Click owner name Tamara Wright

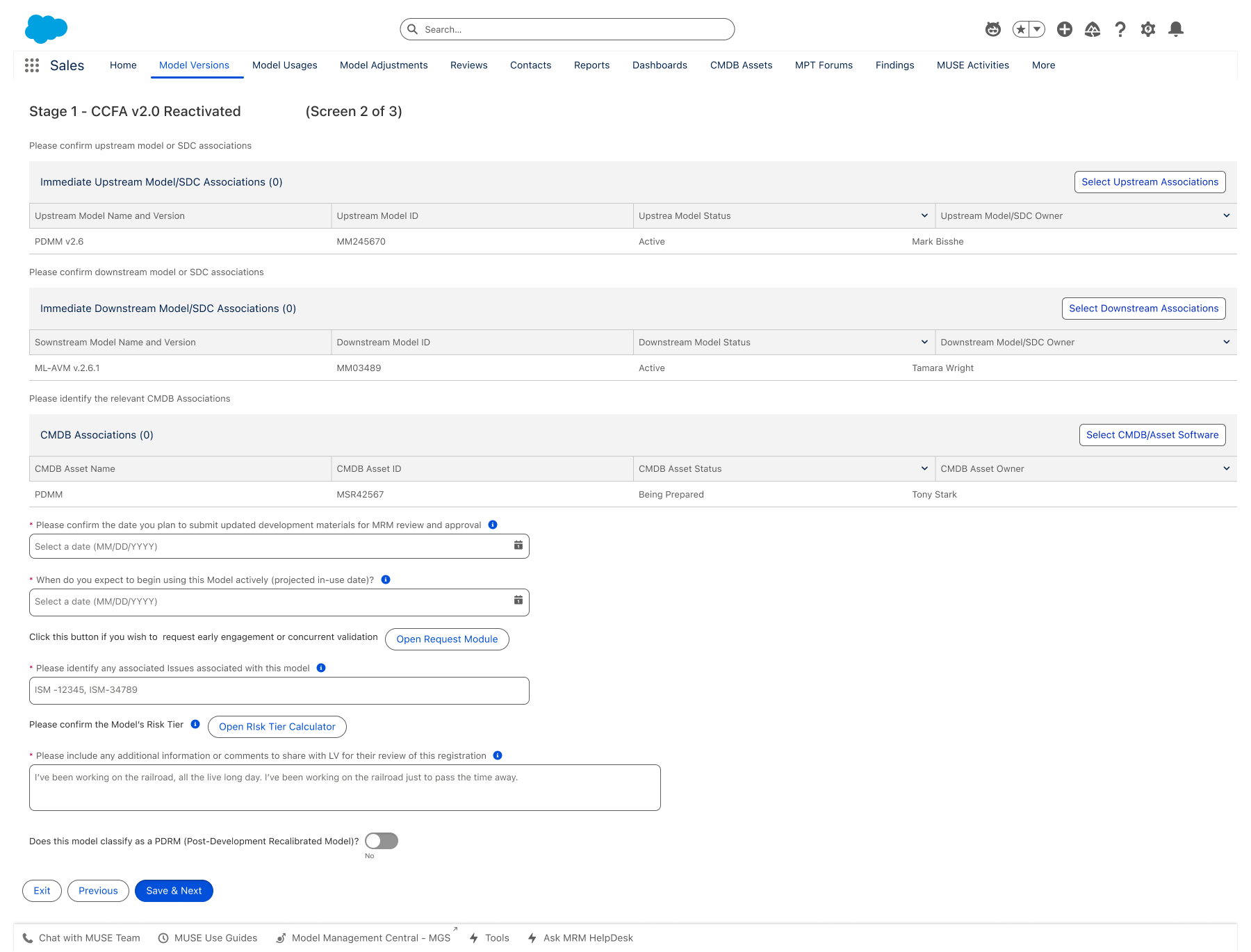pos(942,368)
